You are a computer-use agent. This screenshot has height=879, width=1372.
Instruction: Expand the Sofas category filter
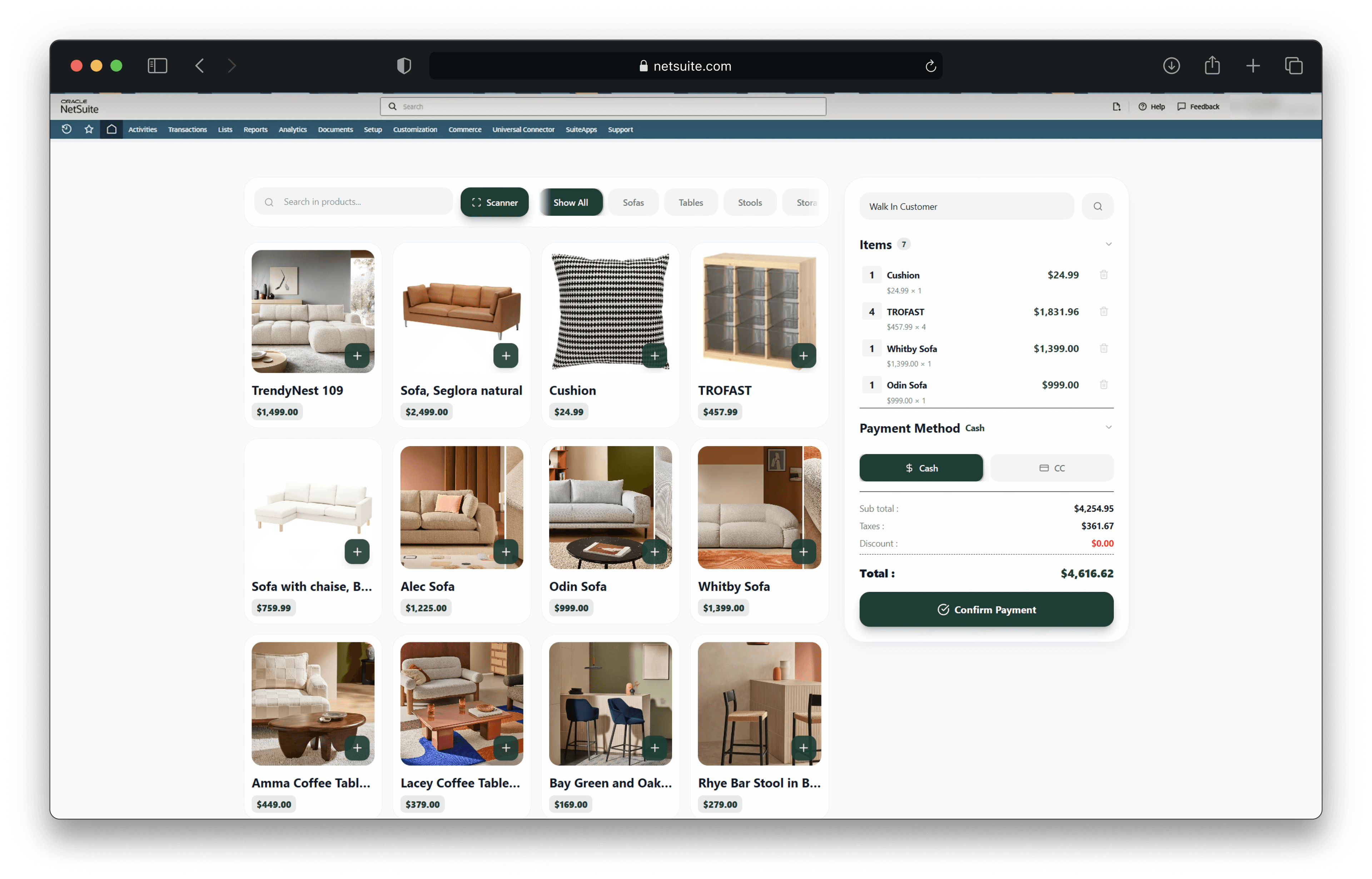633,202
